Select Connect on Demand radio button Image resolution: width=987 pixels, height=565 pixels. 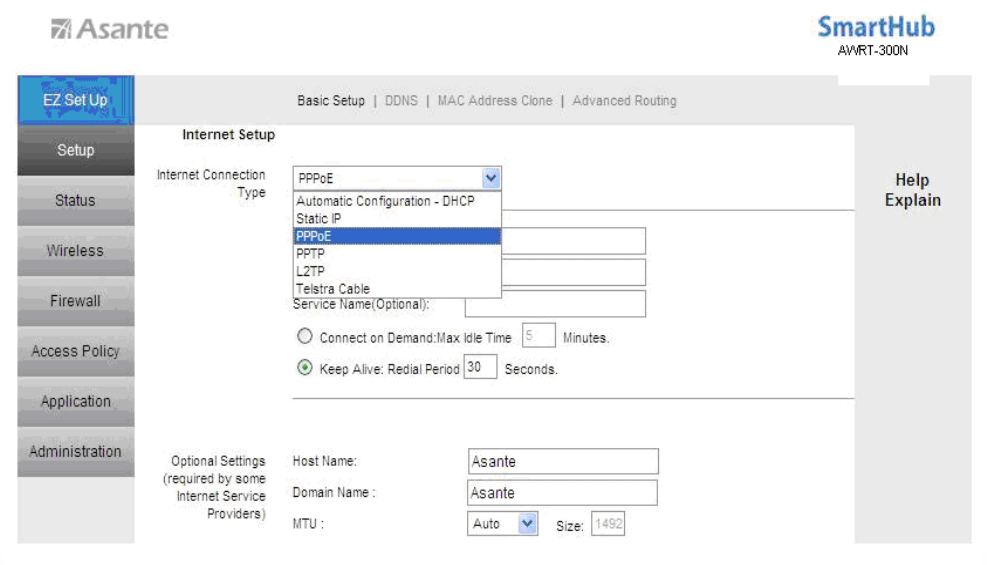pyautogui.click(x=305, y=336)
